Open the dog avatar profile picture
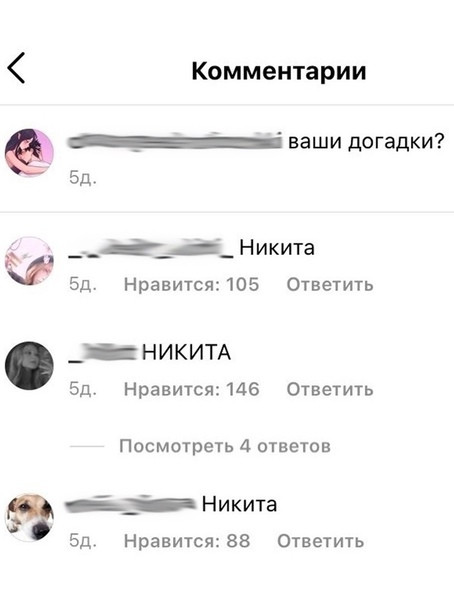454x604 pixels. click(x=29, y=517)
